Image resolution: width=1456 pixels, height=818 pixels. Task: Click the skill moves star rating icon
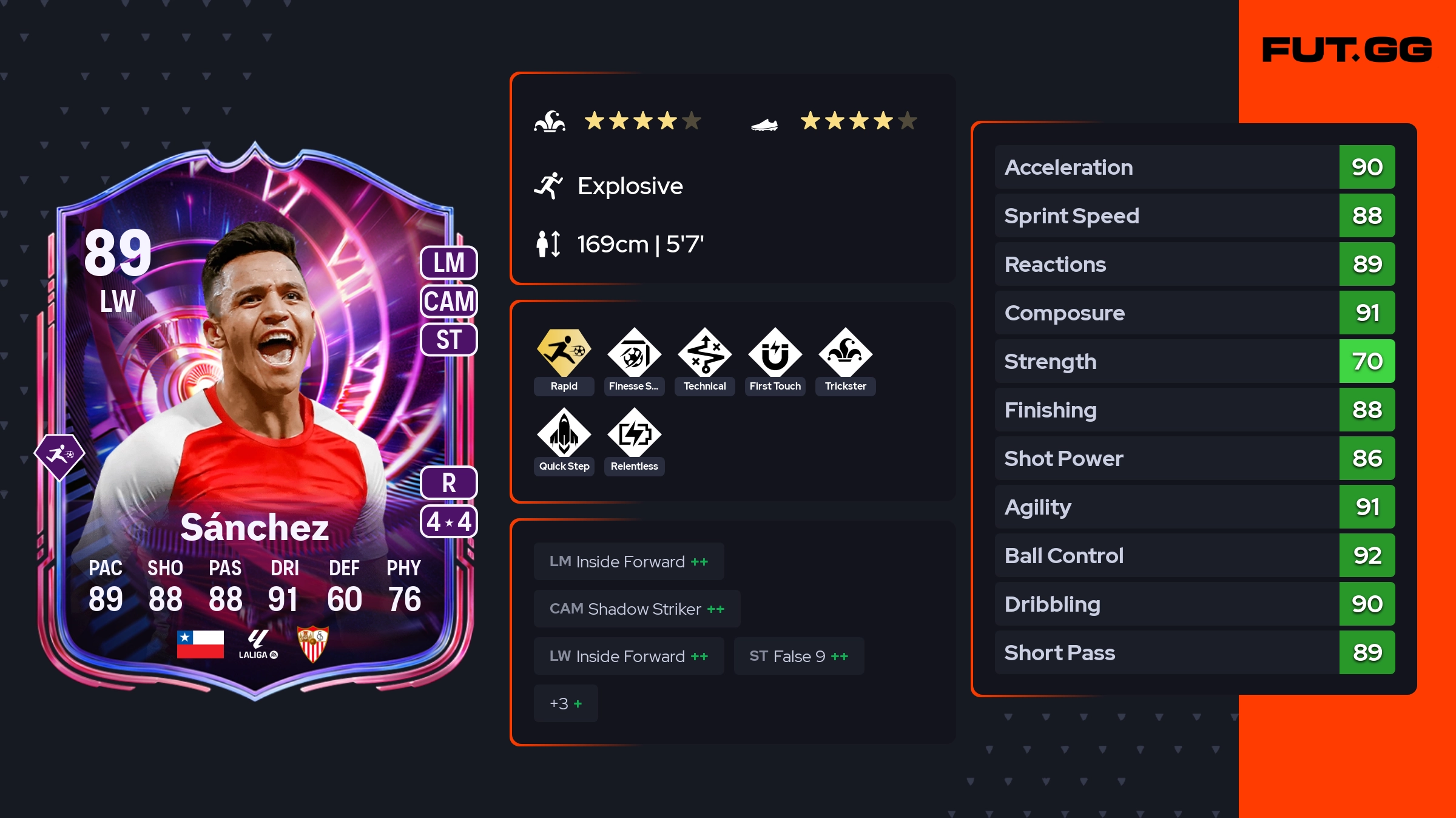[x=550, y=121]
